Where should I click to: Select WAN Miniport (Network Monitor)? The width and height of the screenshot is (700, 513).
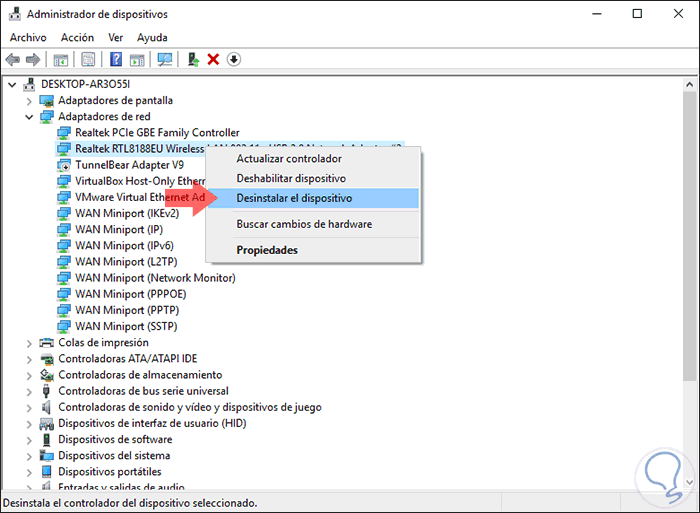[x=155, y=278]
